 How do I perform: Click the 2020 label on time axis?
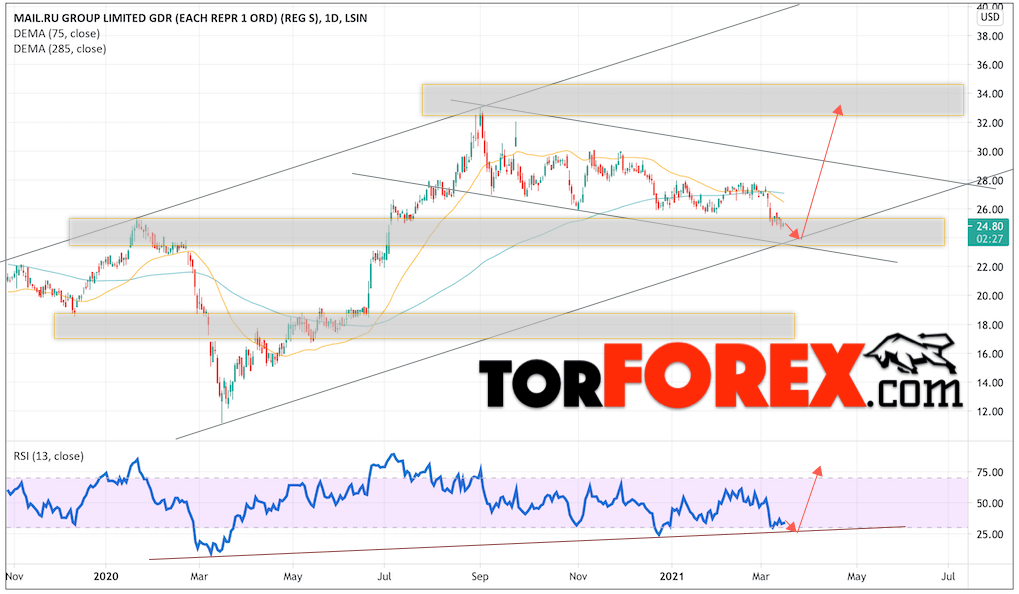[106, 576]
